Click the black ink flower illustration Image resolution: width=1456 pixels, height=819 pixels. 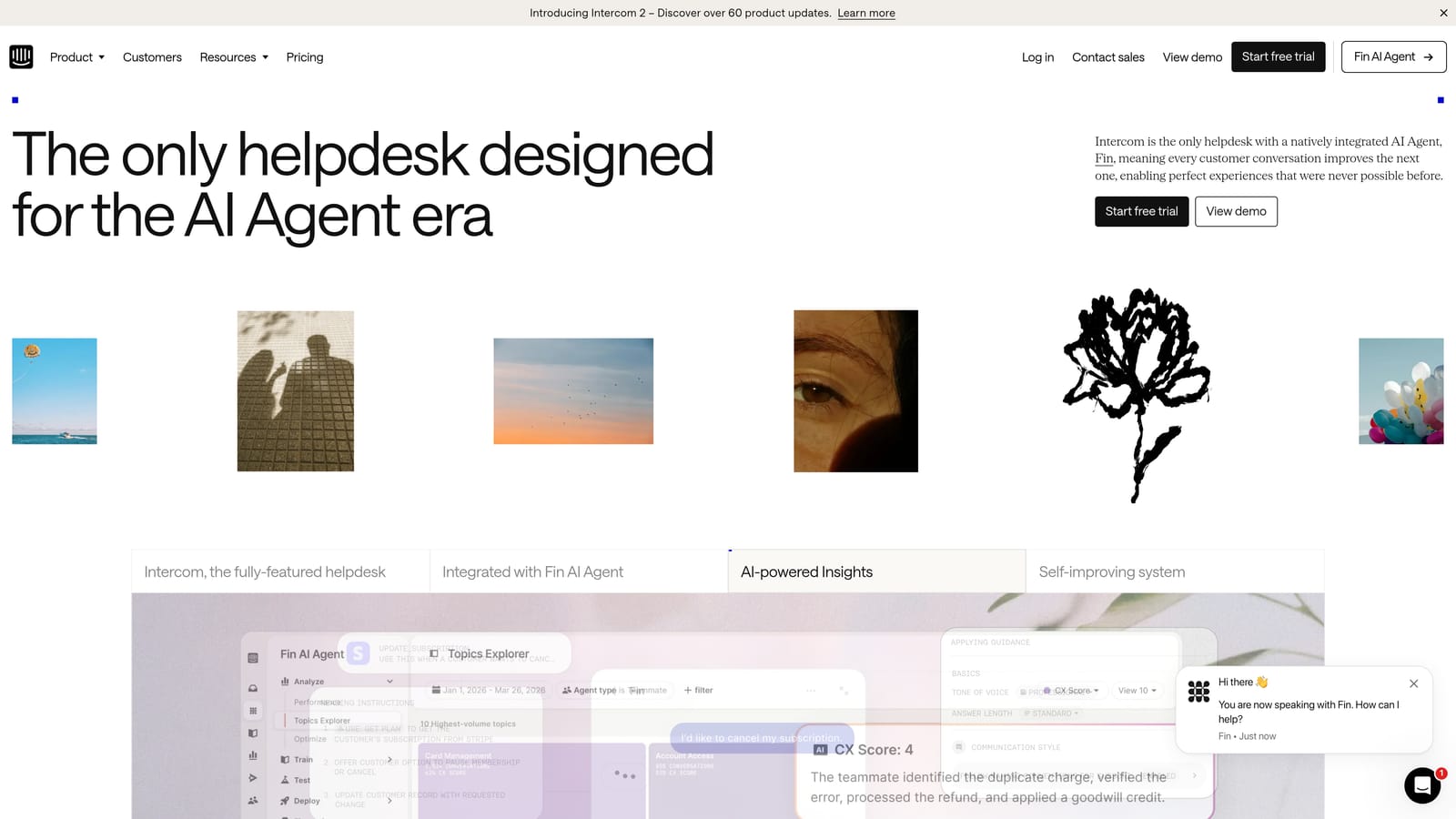click(x=1137, y=395)
